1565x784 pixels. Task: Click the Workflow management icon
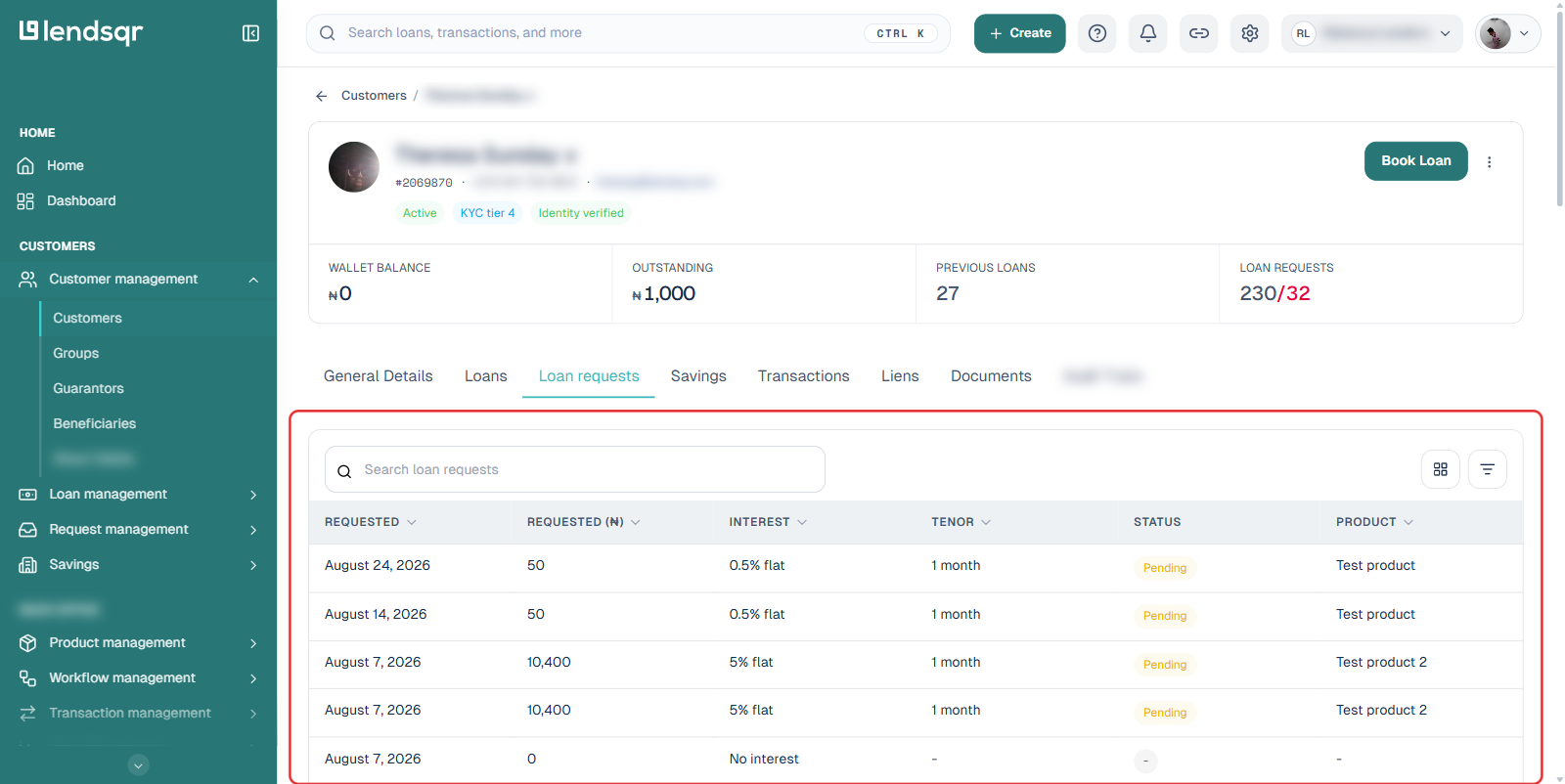click(x=28, y=678)
